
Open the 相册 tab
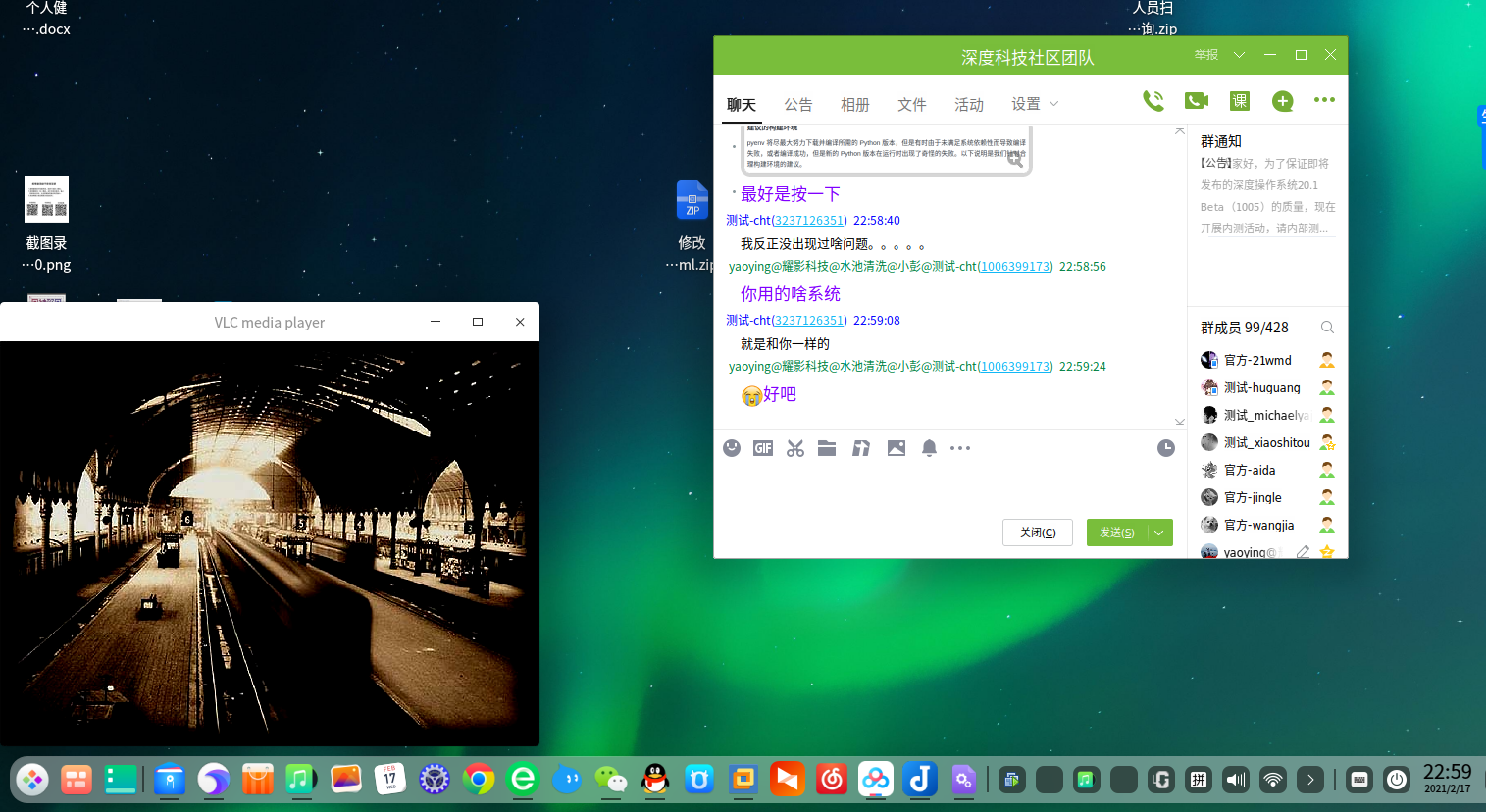[855, 105]
